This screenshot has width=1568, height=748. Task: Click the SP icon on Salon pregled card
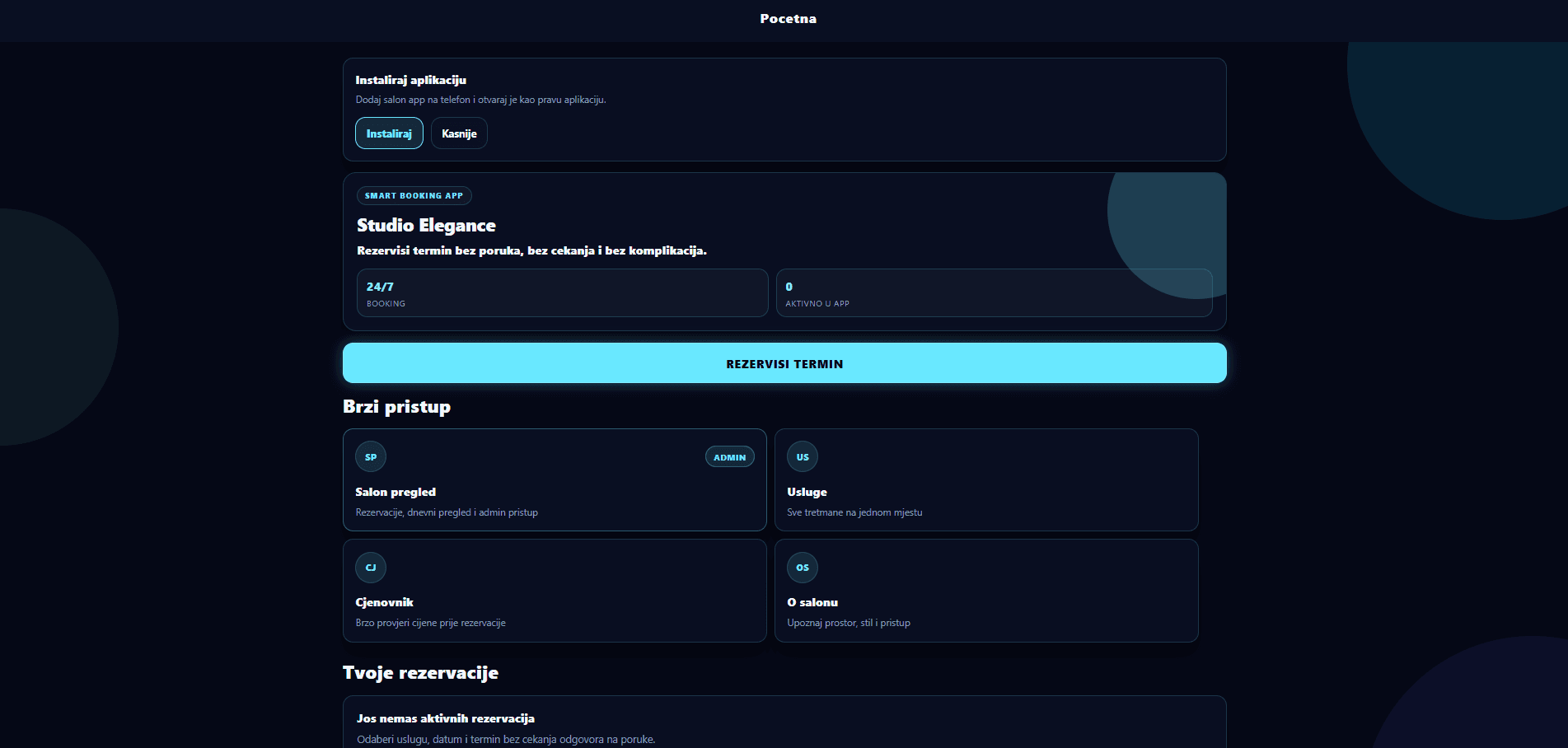371,456
